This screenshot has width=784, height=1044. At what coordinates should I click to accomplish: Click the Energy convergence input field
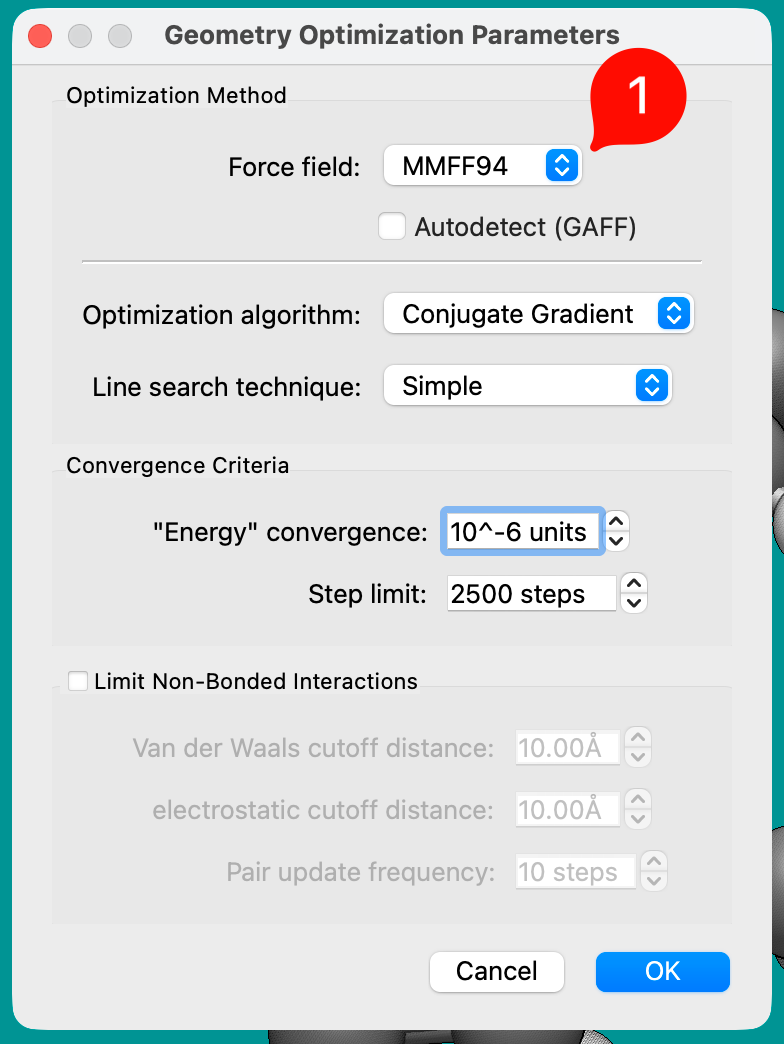[520, 532]
